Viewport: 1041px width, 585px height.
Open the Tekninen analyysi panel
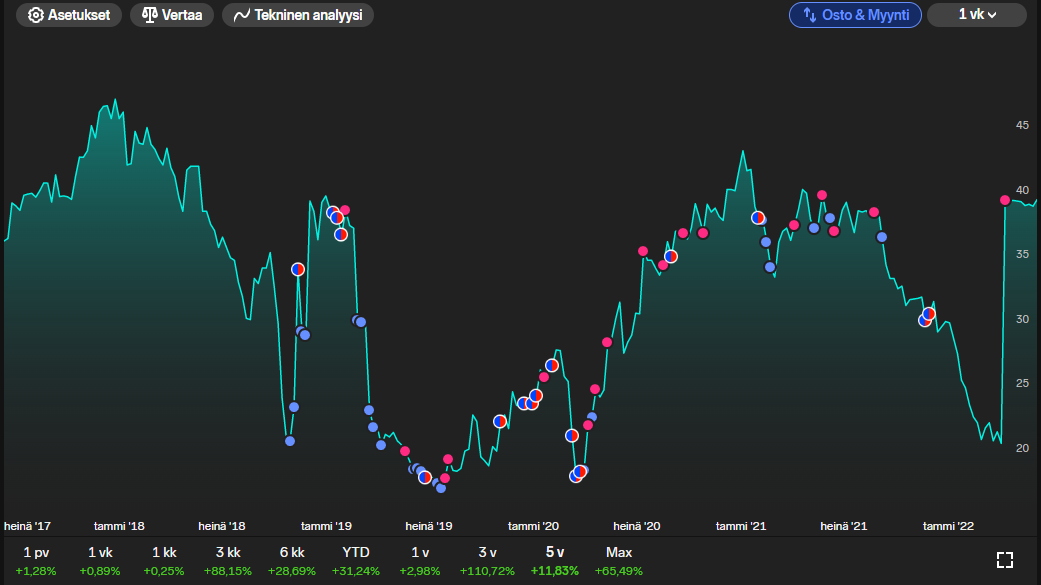click(x=298, y=15)
